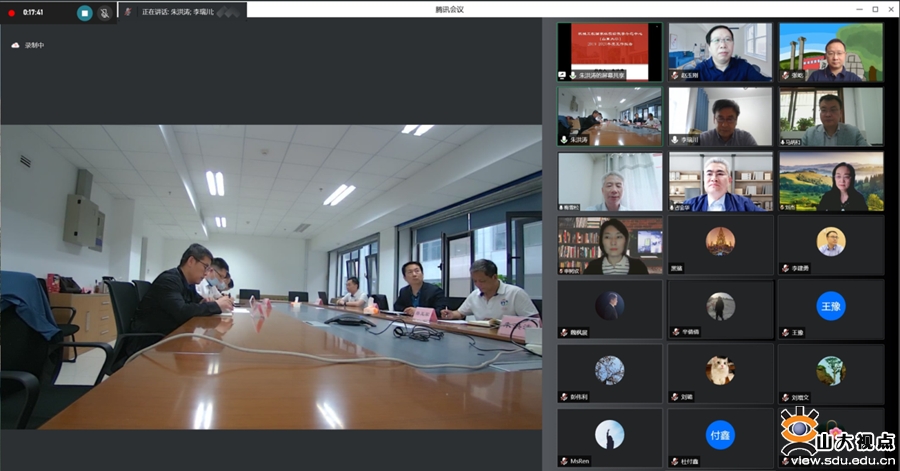Click the 付鑫 blue avatar circle
900x471 pixels.
pyautogui.click(x=720, y=434)
